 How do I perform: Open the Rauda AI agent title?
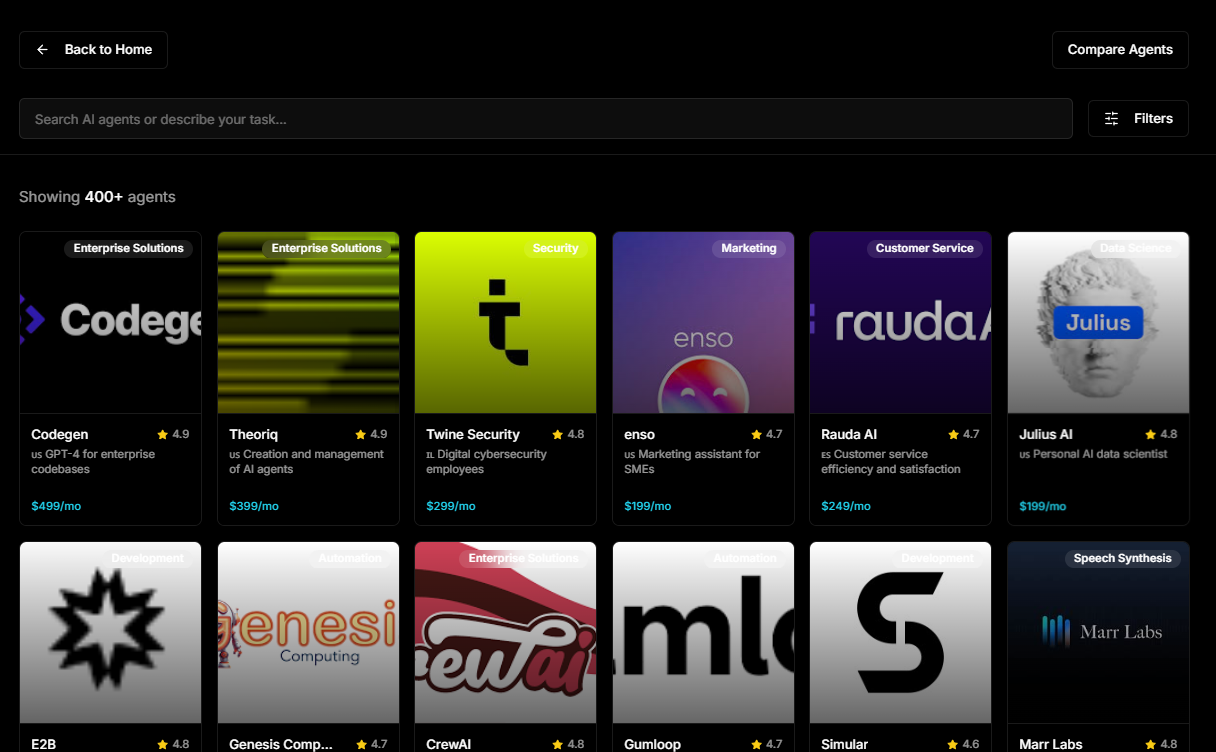(849, 435)
